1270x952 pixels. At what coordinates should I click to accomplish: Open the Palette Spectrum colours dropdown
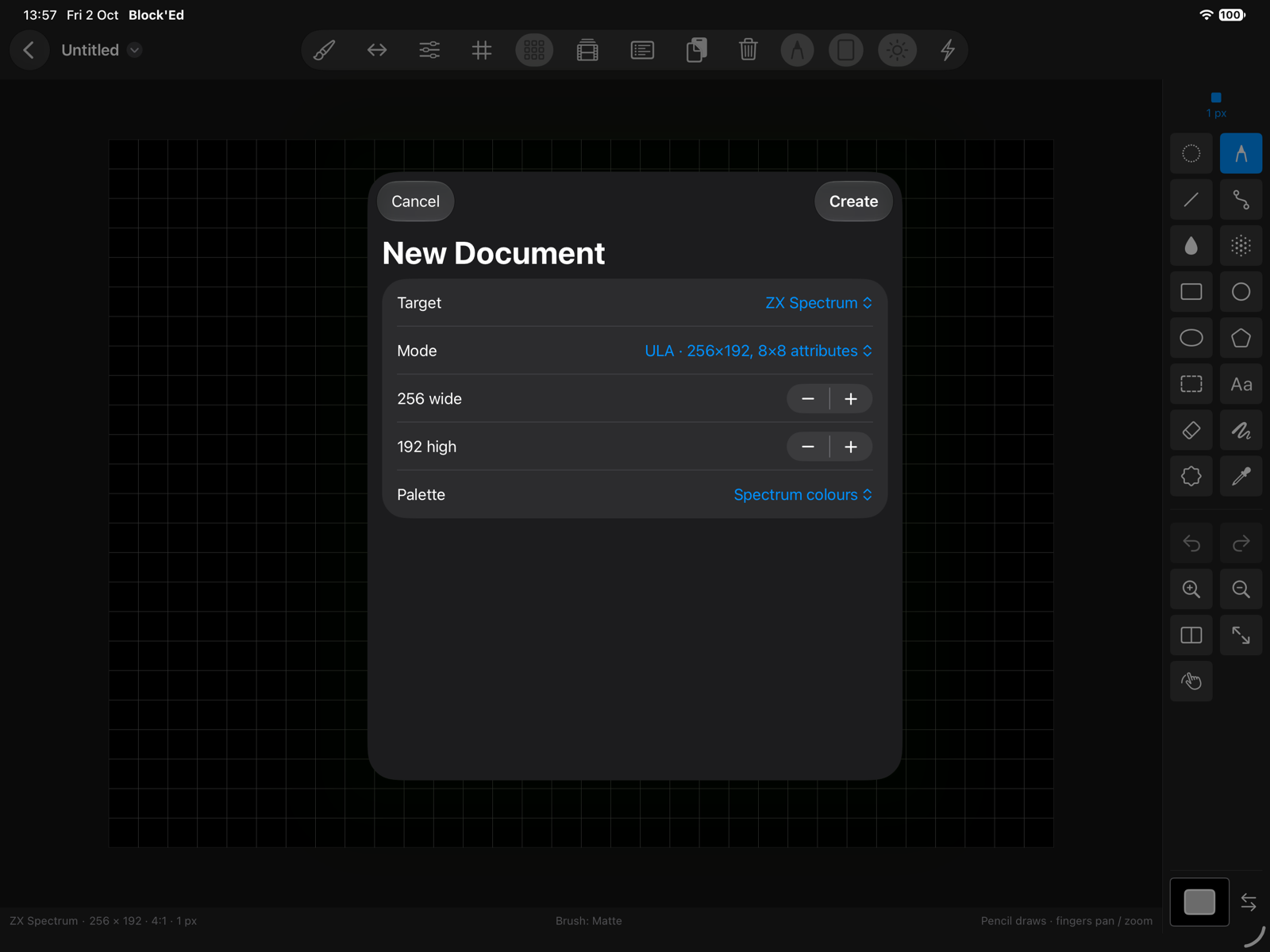coord(802,495)
